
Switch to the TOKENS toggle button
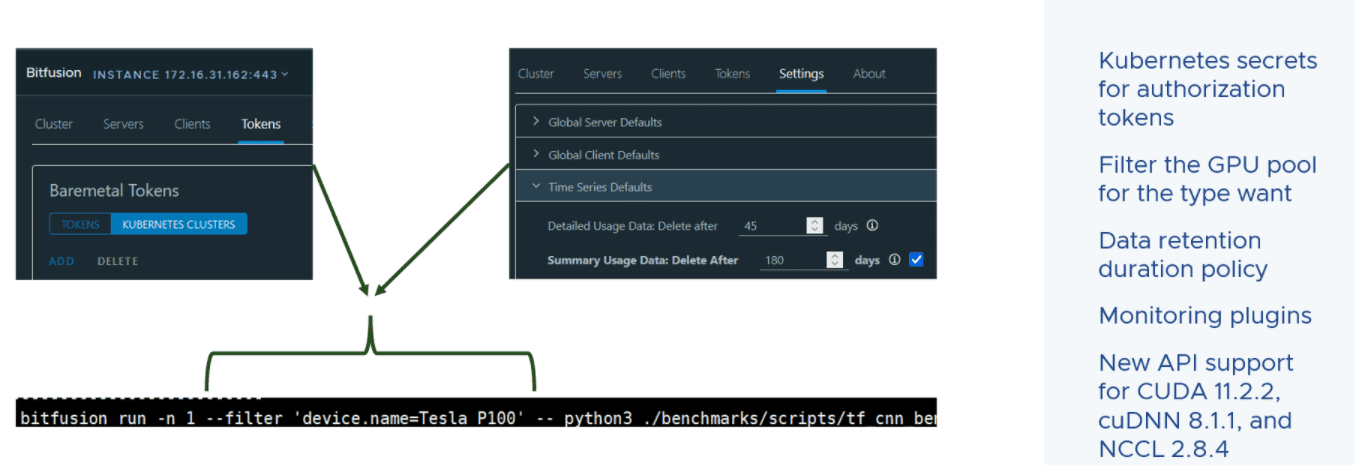click(x=81, y=225)
